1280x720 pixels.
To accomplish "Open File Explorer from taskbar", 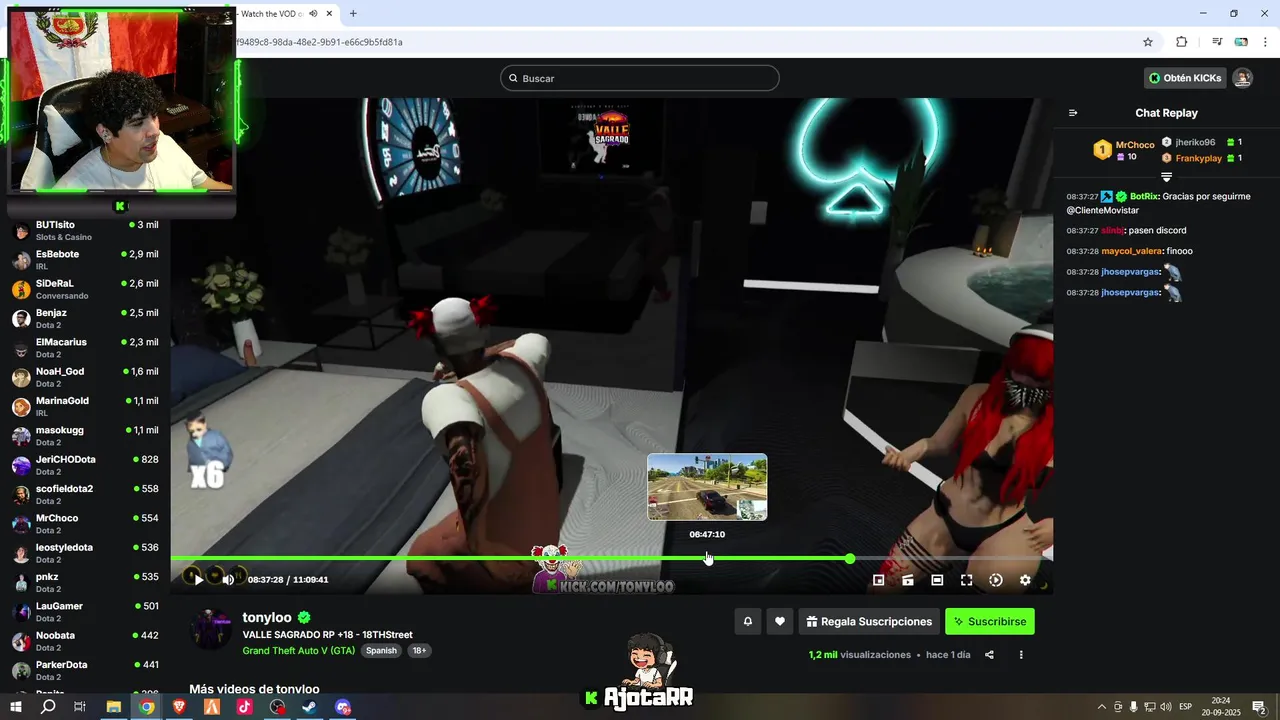I will pyautogui.click(x=114, y=707).
